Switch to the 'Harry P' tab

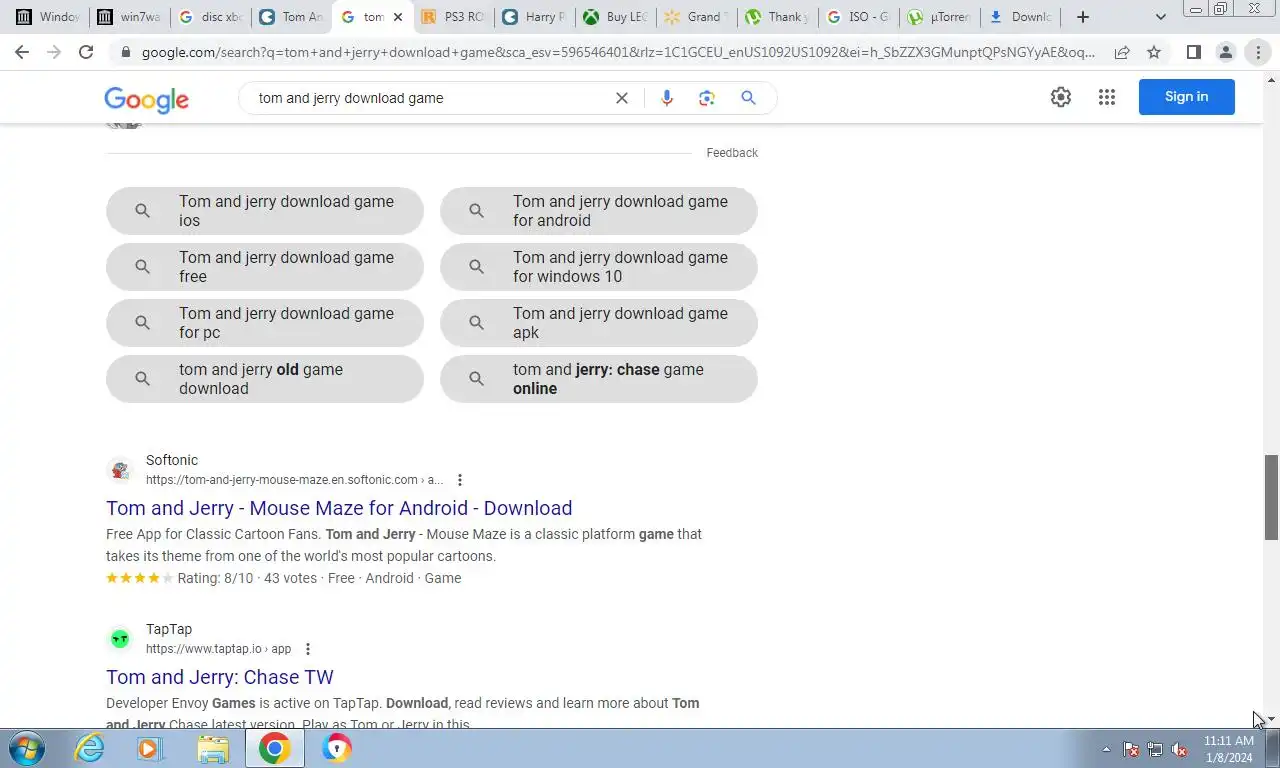(534, 17)
